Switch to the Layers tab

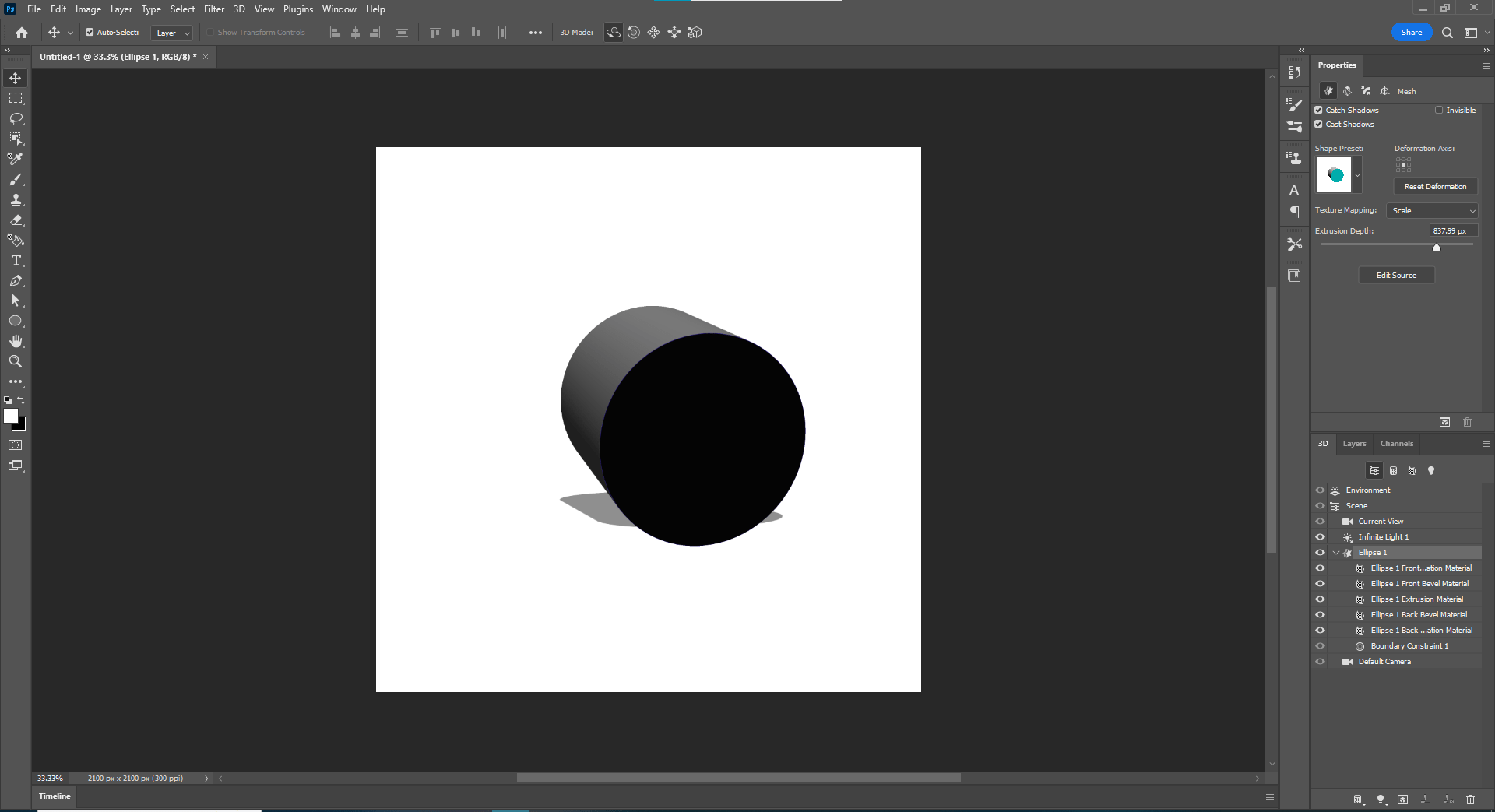coord(1354,443)
